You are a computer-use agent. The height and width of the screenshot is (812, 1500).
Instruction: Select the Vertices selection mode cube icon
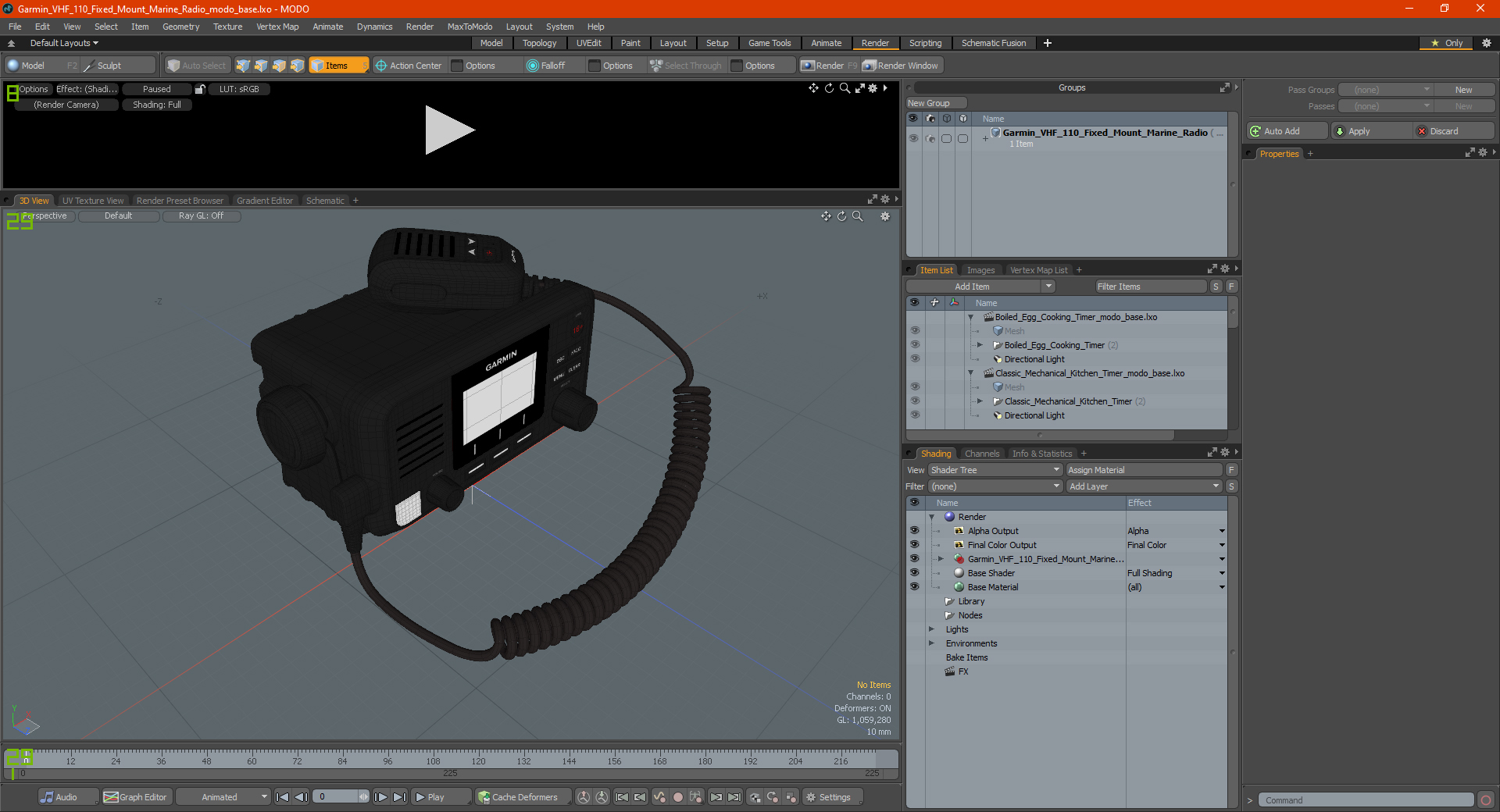pos(243,66)
